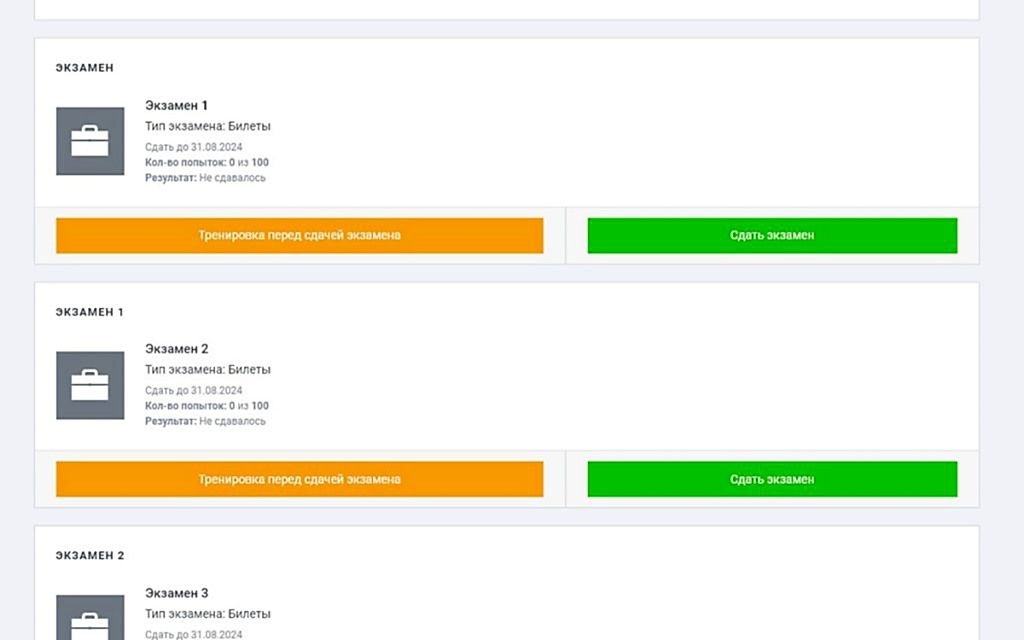Image resolution: width=1024 pixels, height=640 pixels.
Task: Select the bold Экзамен 3 card title
Action: click(x=176, y=593)
